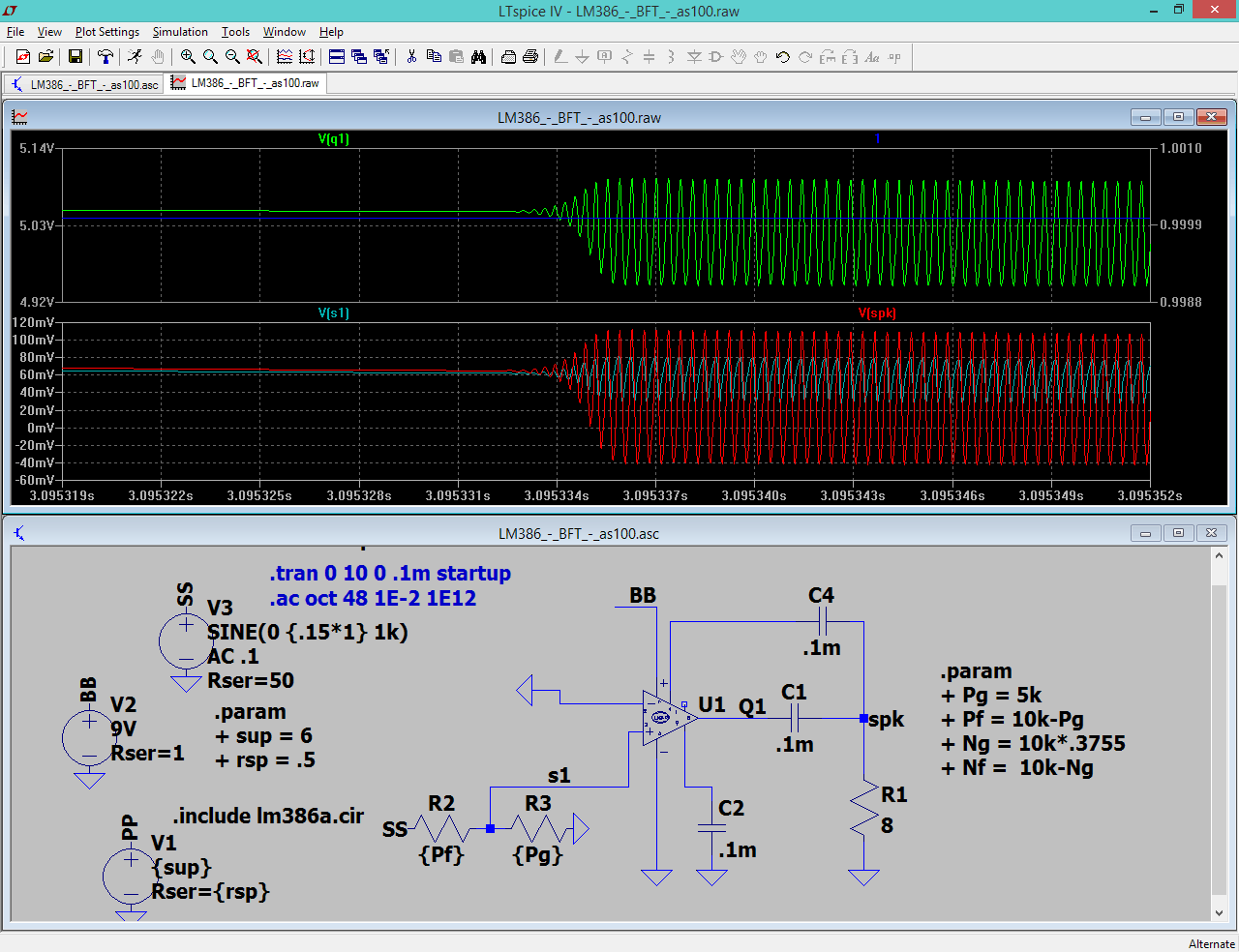Click the R1 resistor value 8

[887, 826]
